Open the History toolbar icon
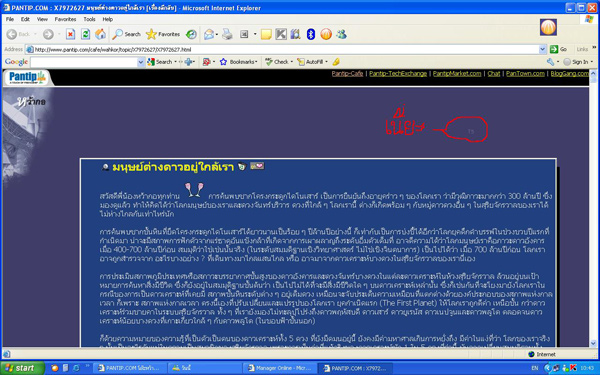Viewport: 600px width, 375px height. click(191, 34)
